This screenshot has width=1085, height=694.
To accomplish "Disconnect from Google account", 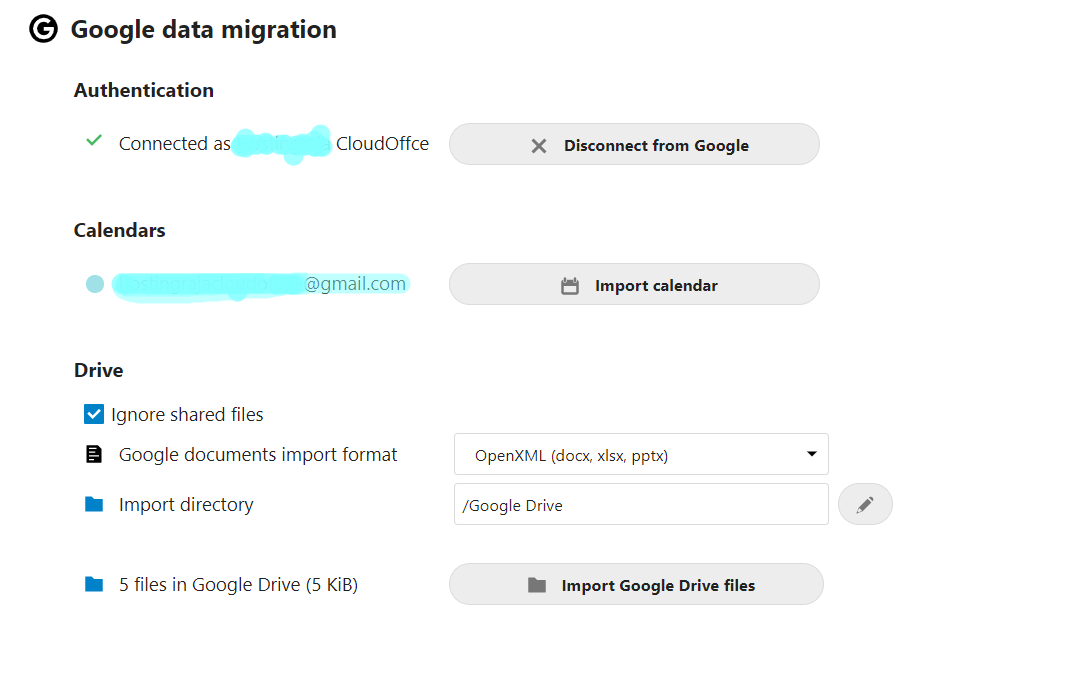I will click(634, 145).
